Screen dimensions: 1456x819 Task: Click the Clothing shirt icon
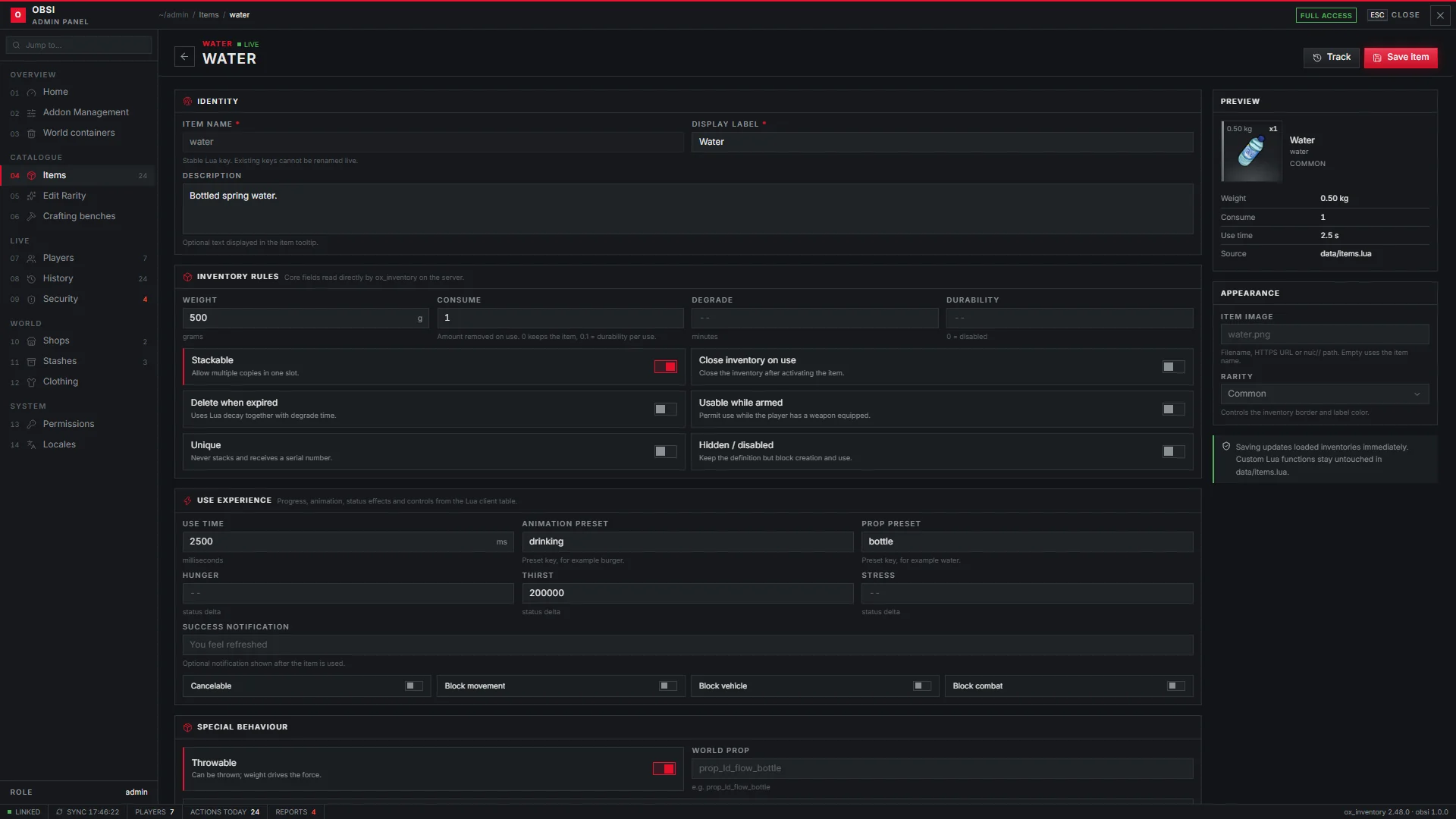31,382
